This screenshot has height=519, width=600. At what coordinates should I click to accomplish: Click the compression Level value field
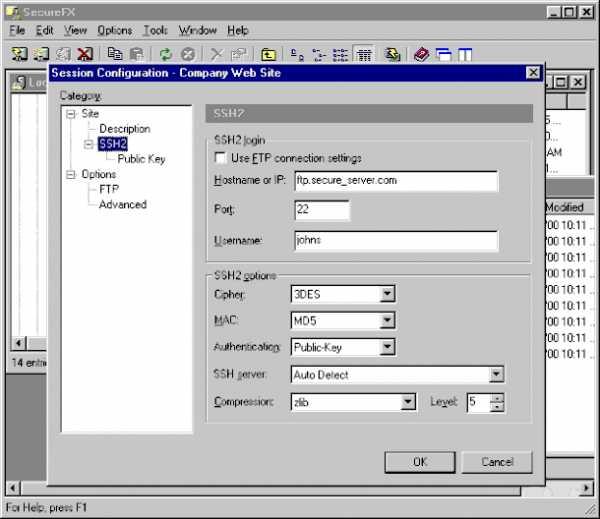(479, 402)
